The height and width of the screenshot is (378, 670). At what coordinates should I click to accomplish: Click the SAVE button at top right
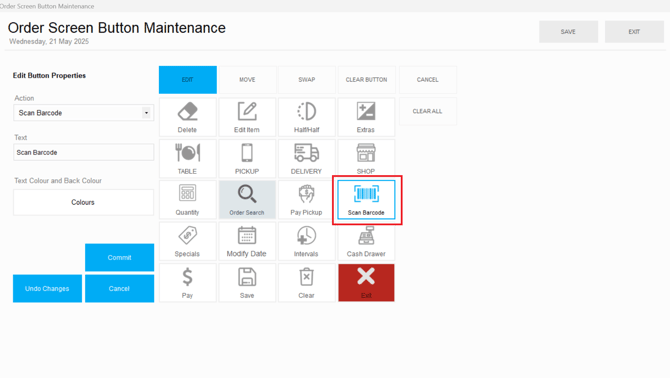point(568,32)
